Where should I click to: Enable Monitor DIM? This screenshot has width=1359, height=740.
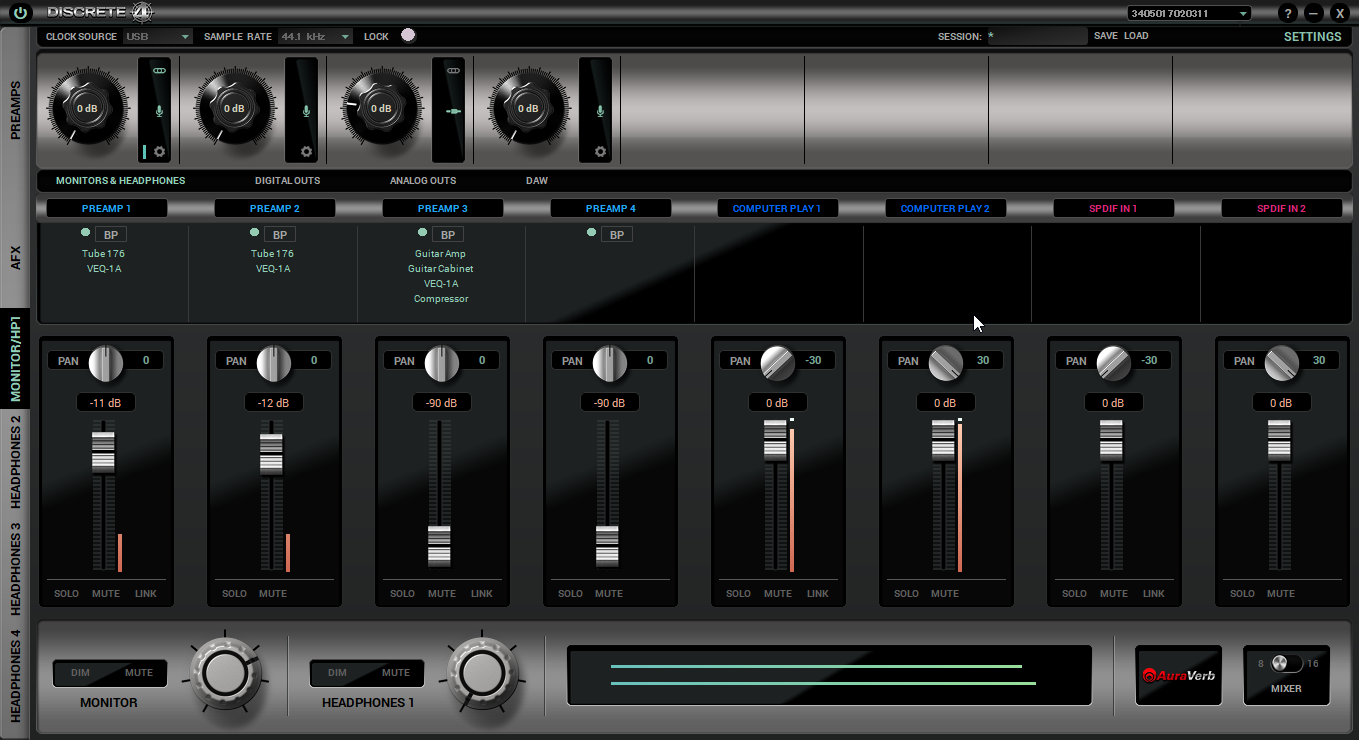[x=81, y=673]
